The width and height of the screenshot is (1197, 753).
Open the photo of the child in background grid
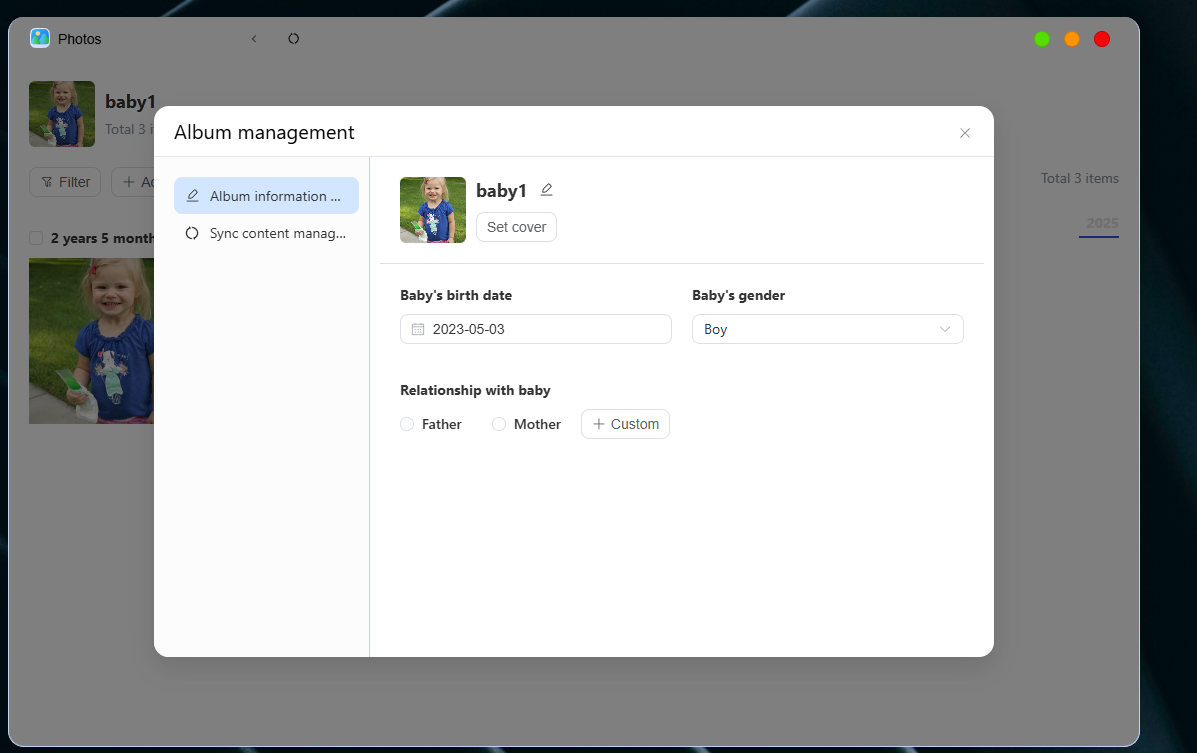tap(92, 341)
